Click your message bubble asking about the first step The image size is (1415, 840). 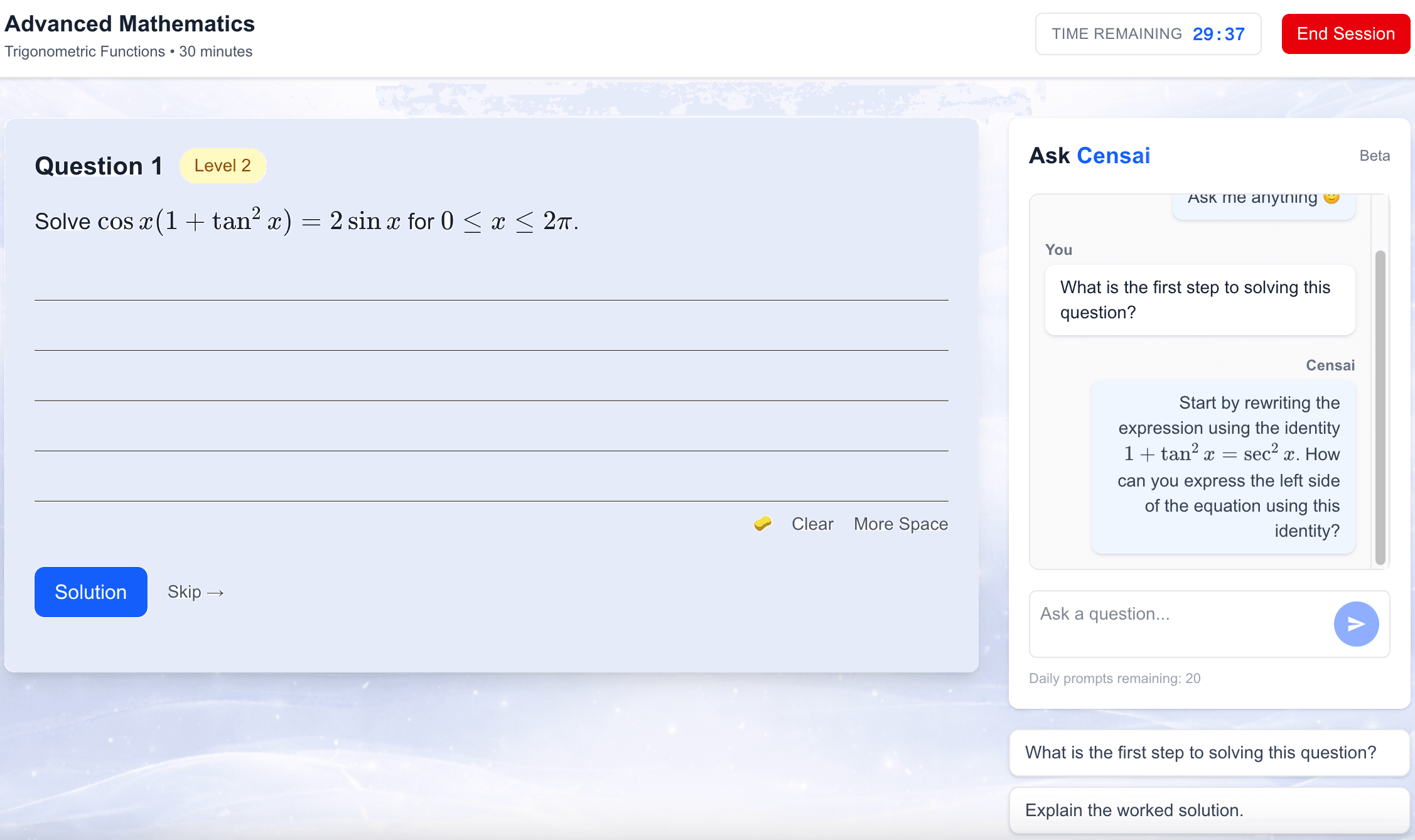pos(1200,300)
